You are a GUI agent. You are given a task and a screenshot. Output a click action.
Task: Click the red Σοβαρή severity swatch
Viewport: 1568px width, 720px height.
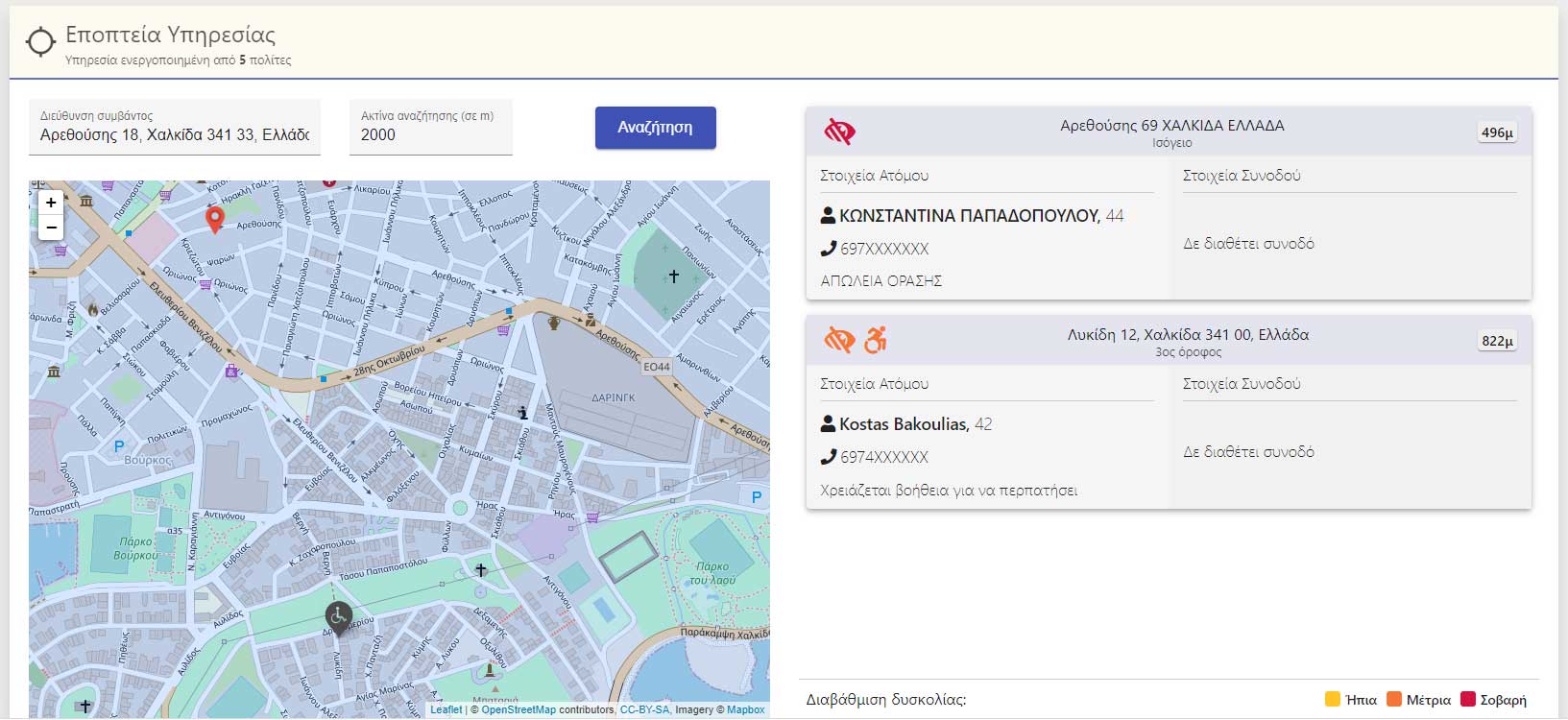coord(1467,699)
